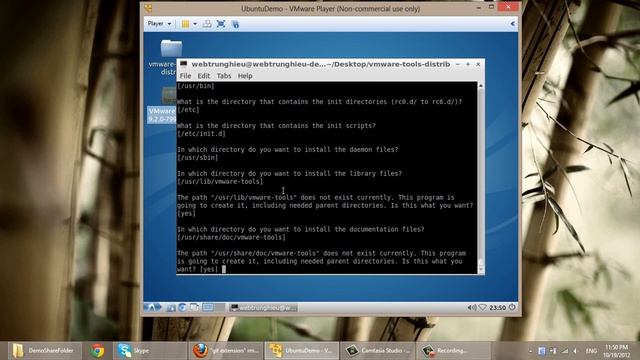Switch to the second workspace in the pager
This screenshot has width=640, height=360.
(220, 307)
